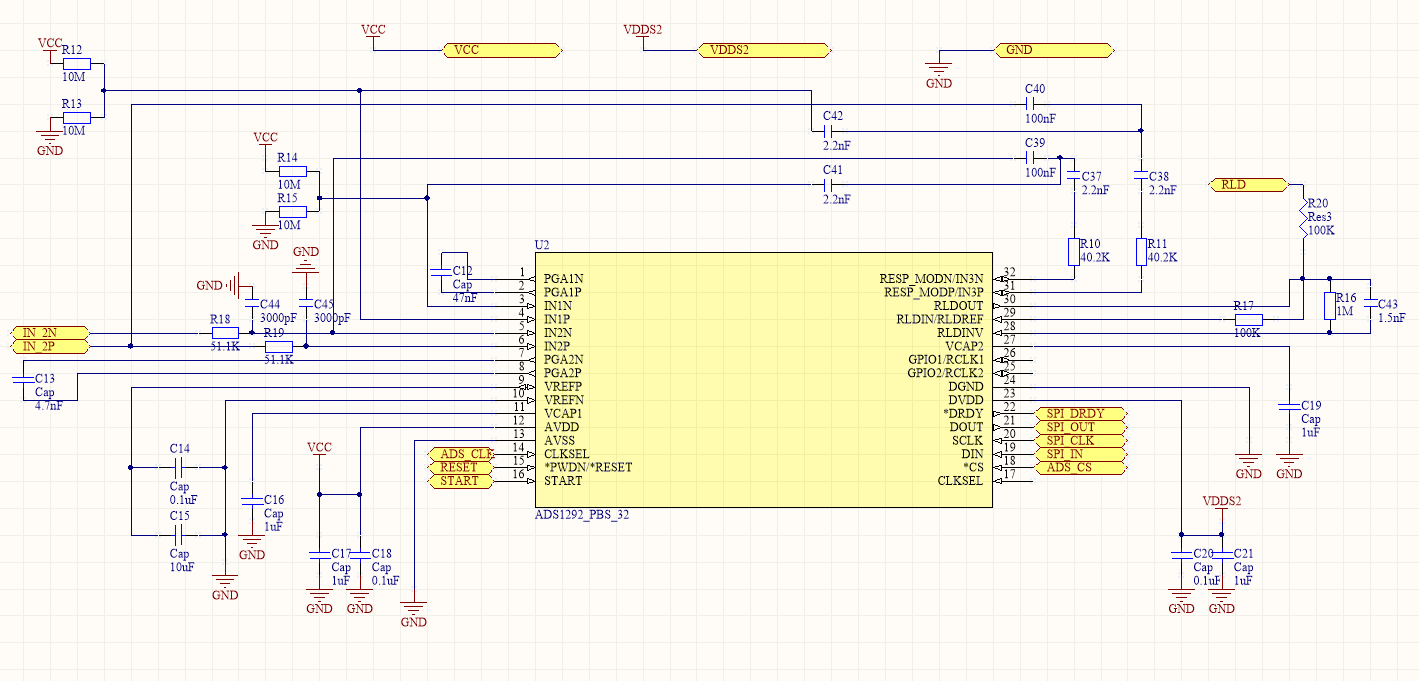Click the GPIO1/RCLK1 pin label
Image resolution: width=1419 pixels, height=681 pixels.
tap(945, 360)
